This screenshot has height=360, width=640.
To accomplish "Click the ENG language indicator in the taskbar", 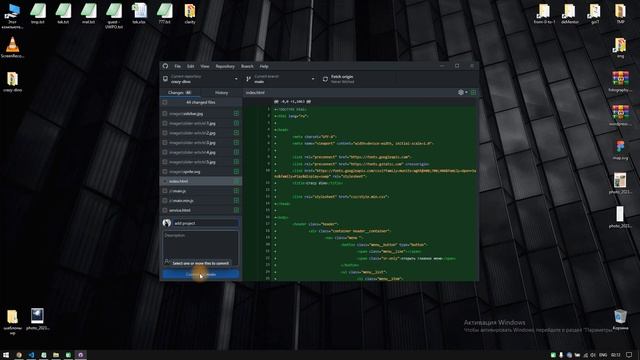I will coord(603,355).
